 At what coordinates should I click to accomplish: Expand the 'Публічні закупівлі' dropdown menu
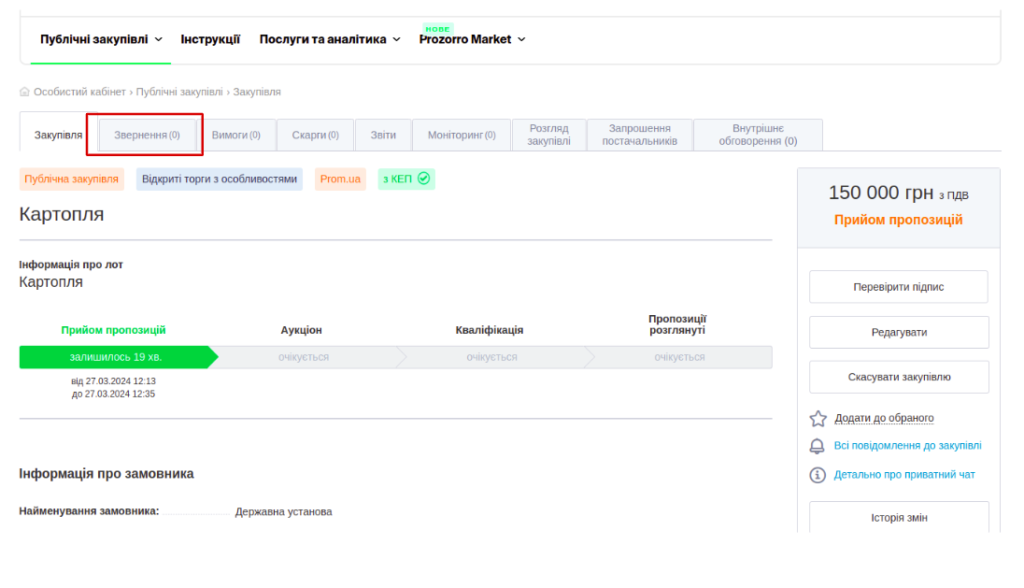pos(101,40)
